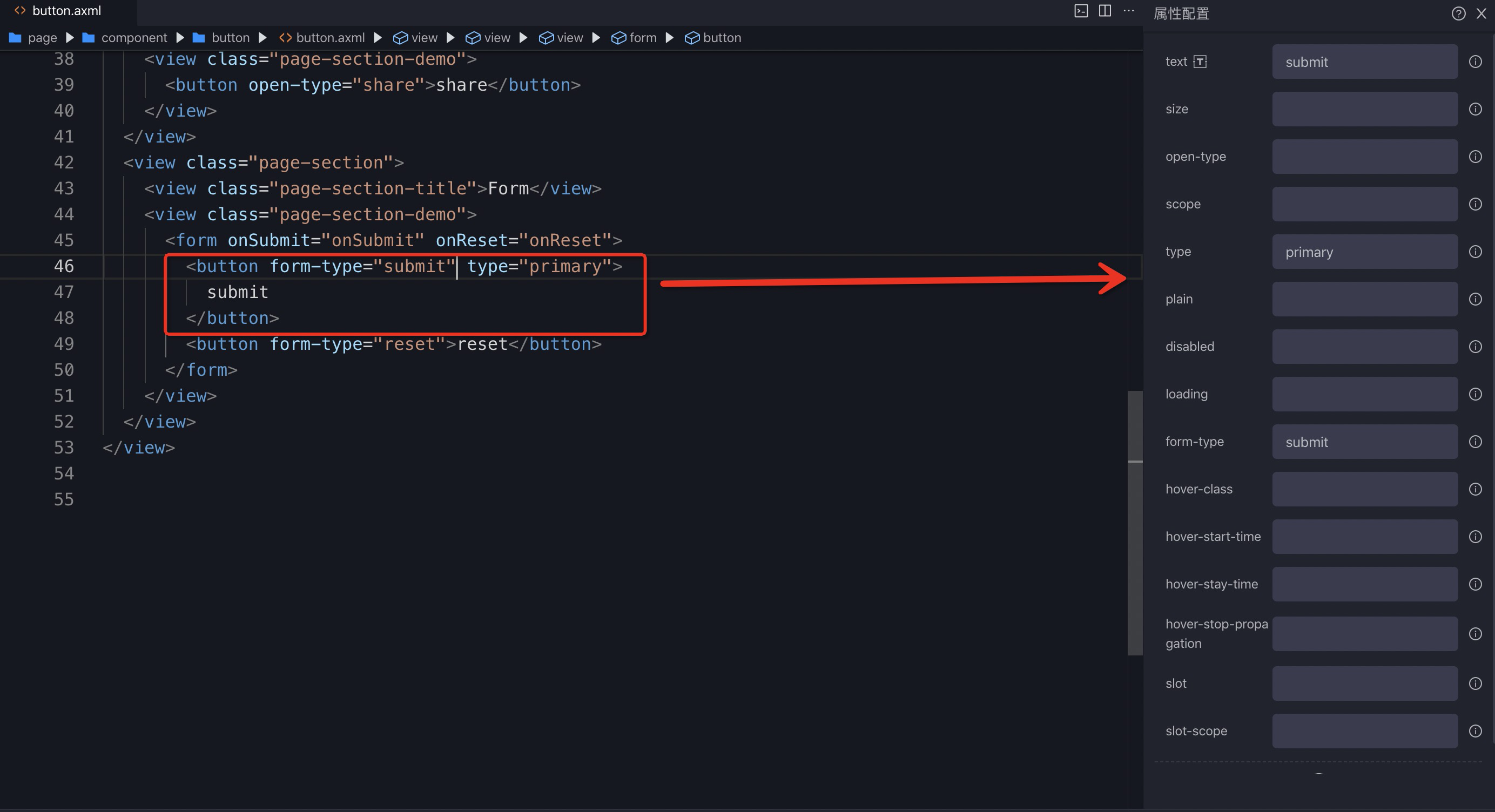
Task: Click the submit text input field
Action: (1364, 62)
